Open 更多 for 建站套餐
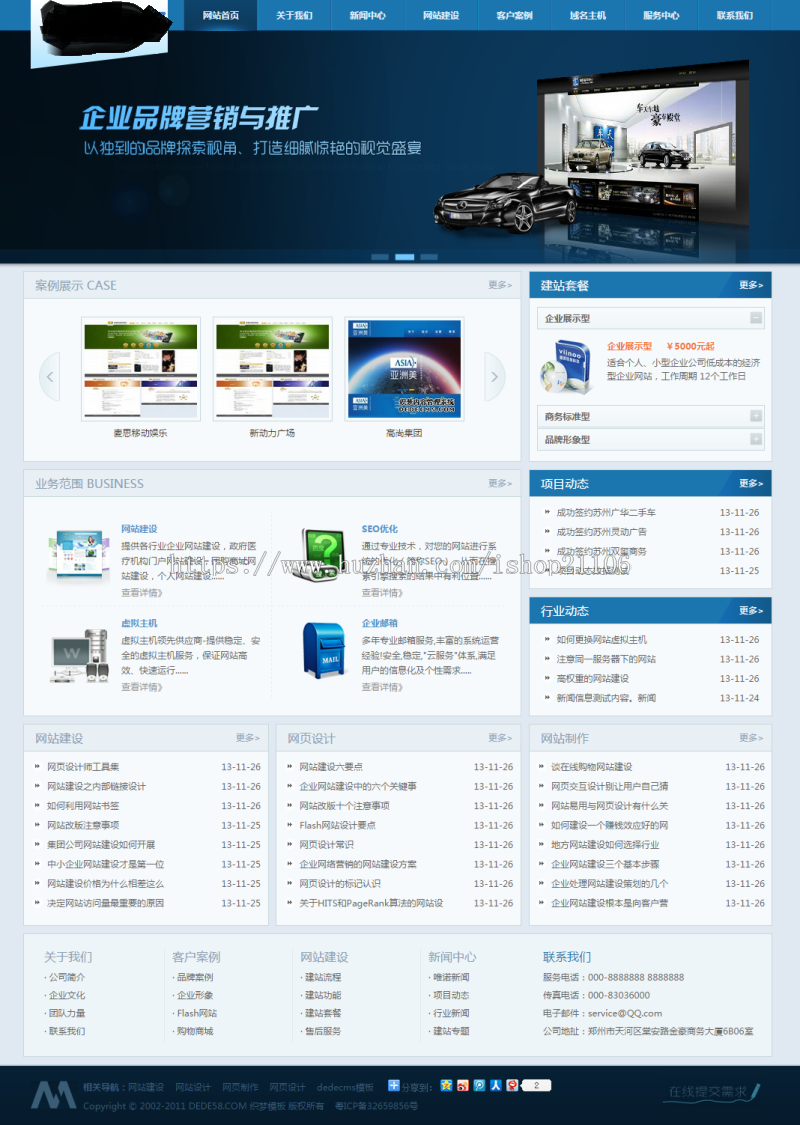The height and width of the screenshot is (1125, 800). tap(751, 285)
